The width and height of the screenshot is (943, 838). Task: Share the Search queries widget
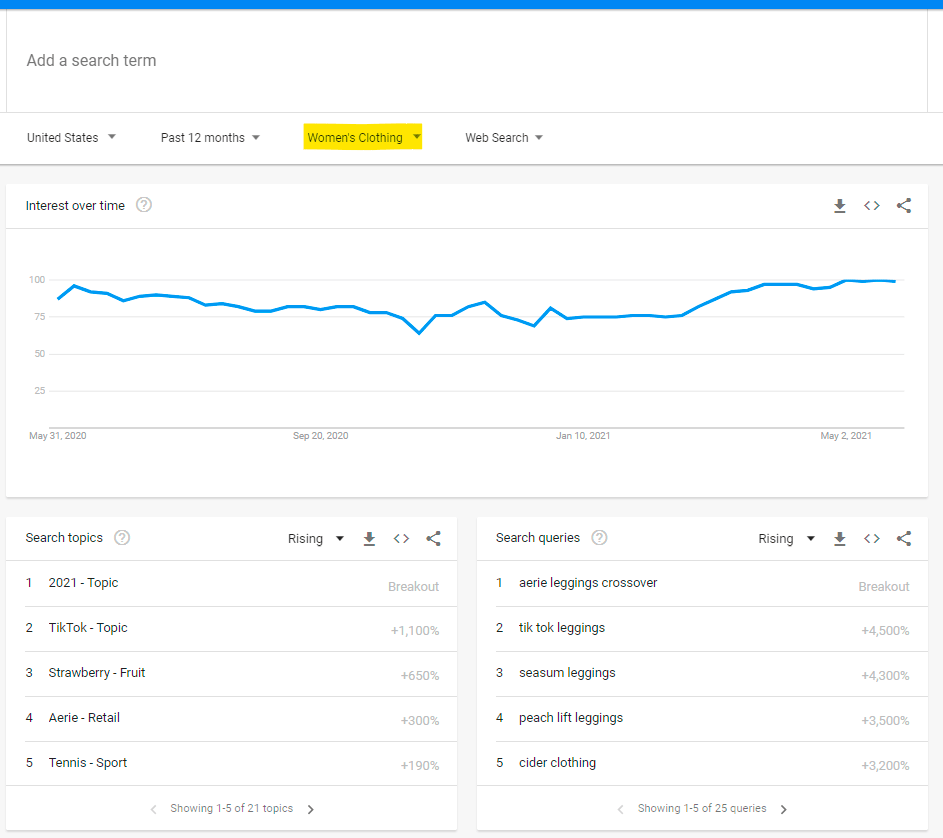point(904,539)
